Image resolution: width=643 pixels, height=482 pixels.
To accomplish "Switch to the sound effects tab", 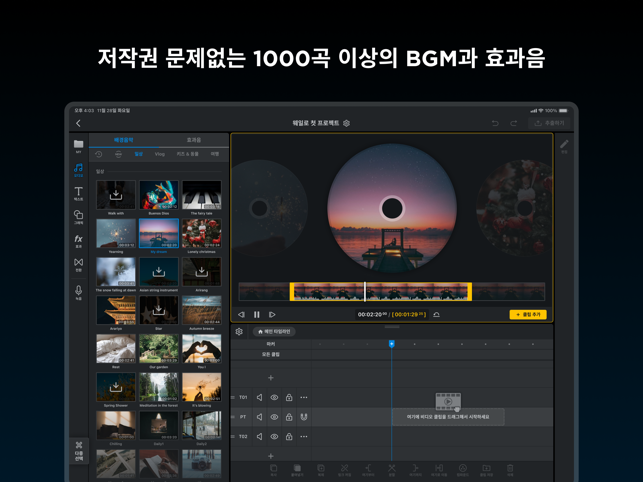I will tap(194, 140).
